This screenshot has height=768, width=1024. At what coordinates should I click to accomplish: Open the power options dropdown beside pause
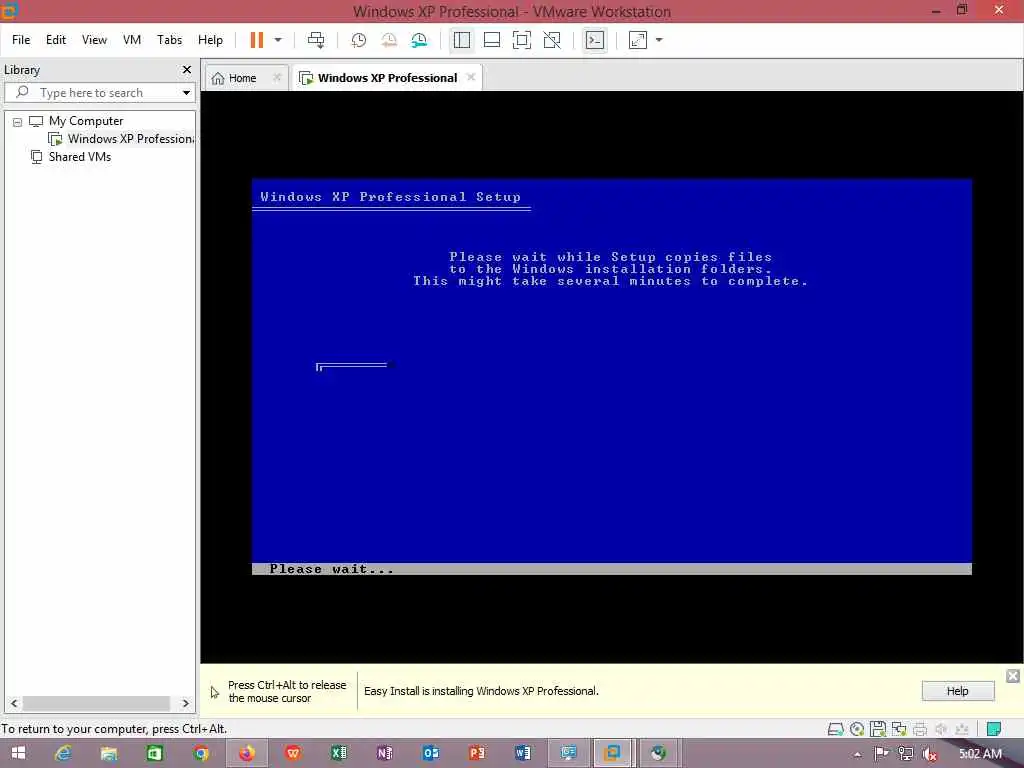[x=278, y=40]
